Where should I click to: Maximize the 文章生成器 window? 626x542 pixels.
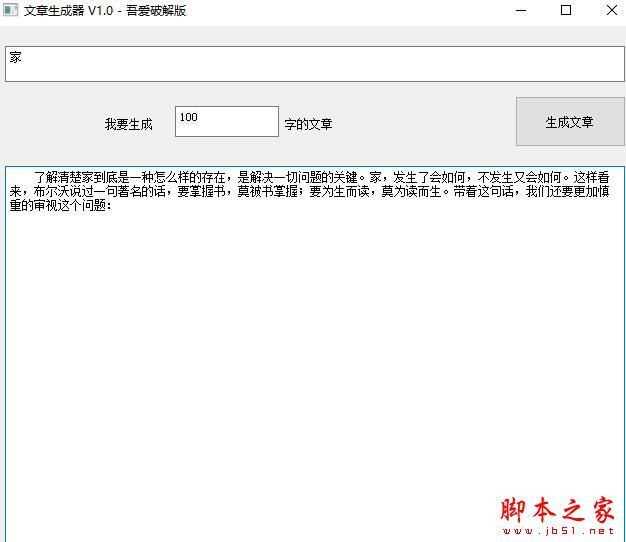coord(566,10)
